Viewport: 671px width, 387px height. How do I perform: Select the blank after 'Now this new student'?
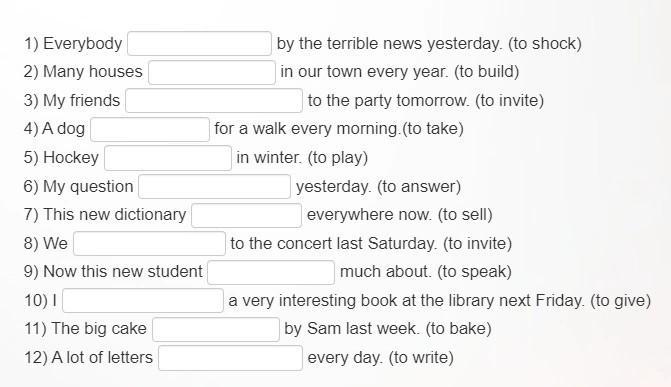coord(271,272)
